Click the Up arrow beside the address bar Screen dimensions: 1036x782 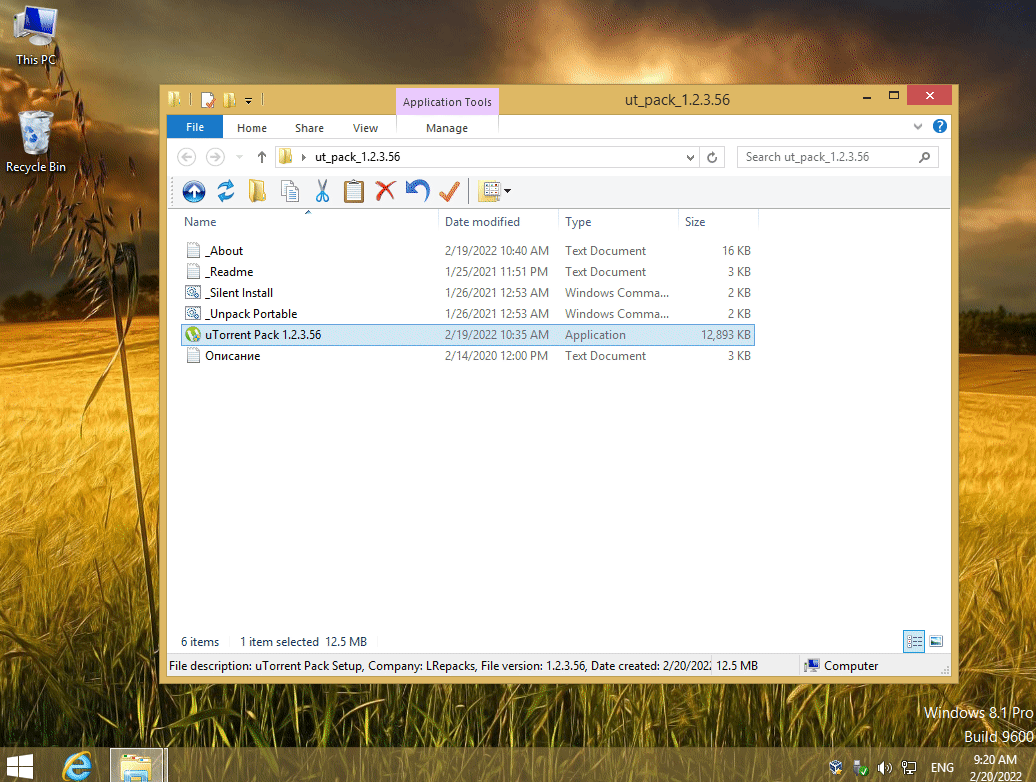[x=262, y=157]
